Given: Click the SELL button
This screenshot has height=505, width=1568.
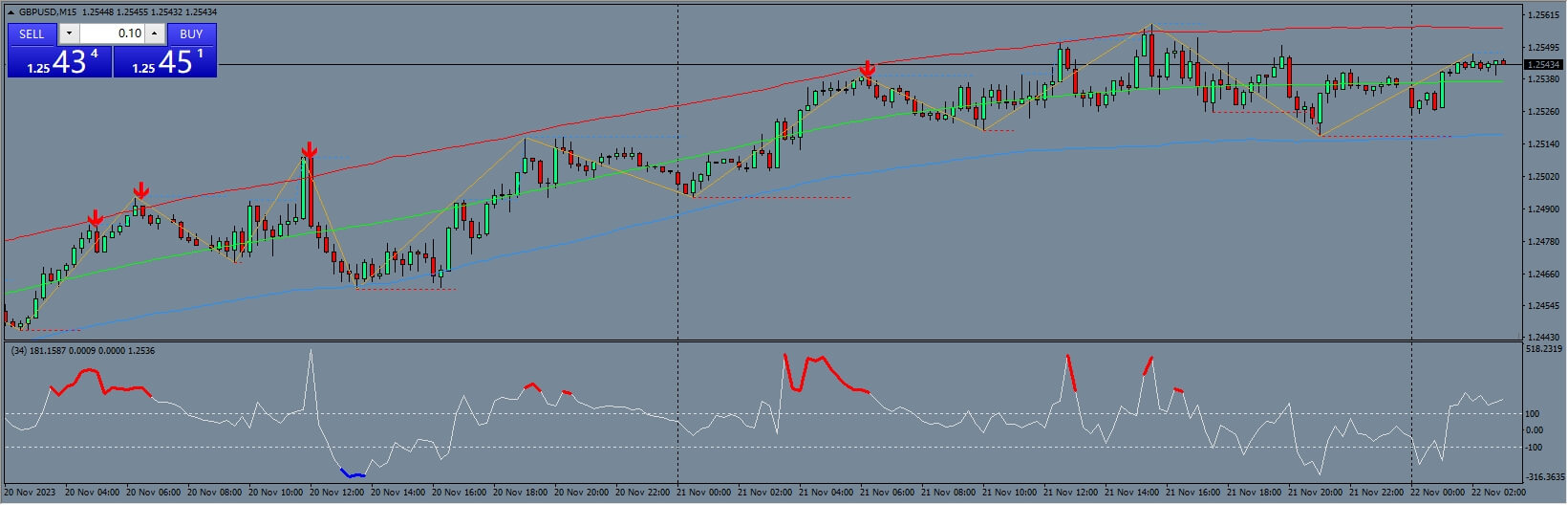Looking at the screenshot, I should pos(32,33).
